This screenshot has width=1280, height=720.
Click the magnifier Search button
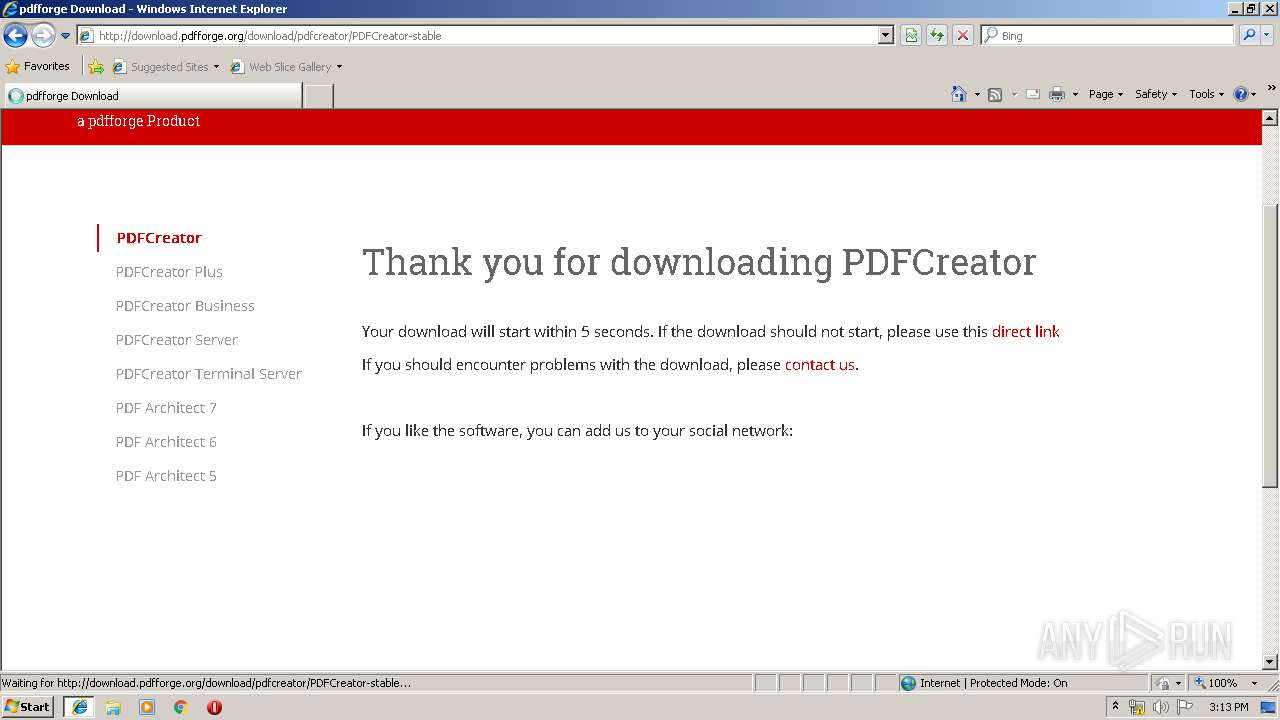click(1248, 36)
